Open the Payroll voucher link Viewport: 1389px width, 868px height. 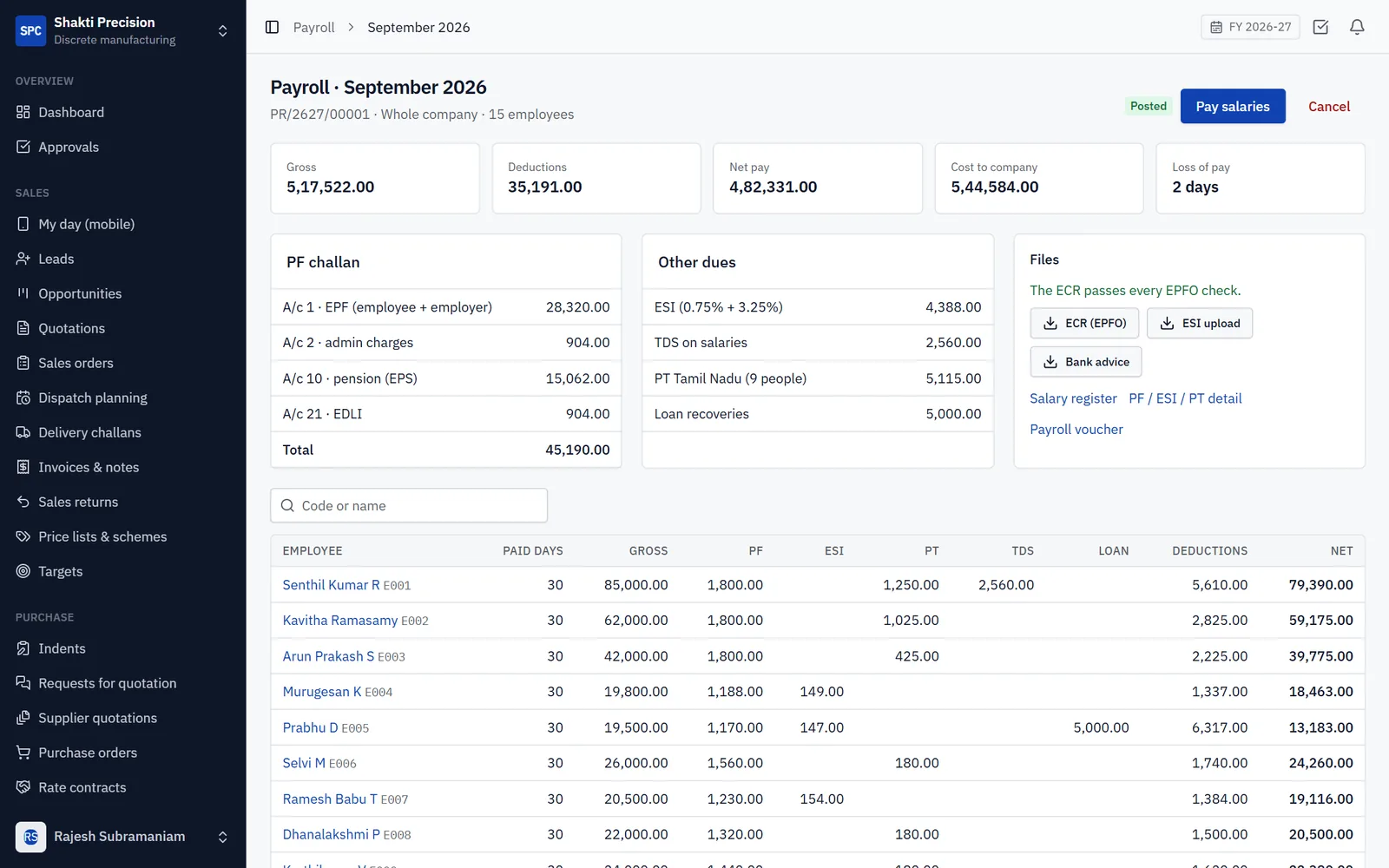click(x=1076, y=430)
